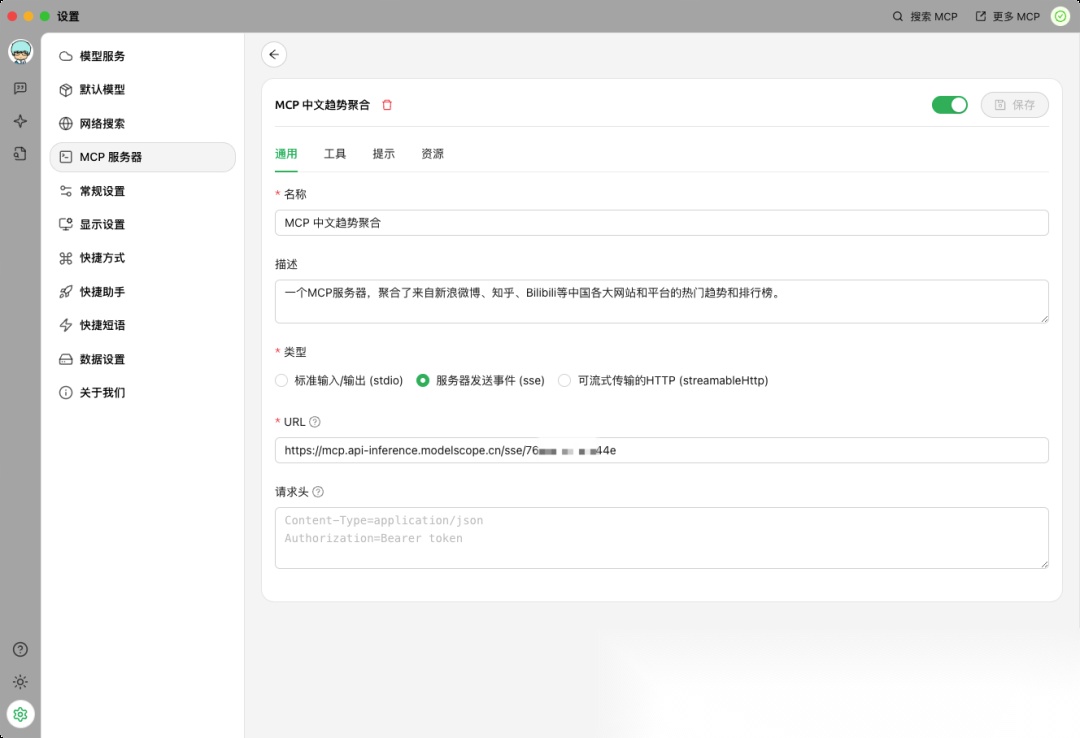Click the 保存 save button
The image size is (1080, 738).
tap(1015, 105)
